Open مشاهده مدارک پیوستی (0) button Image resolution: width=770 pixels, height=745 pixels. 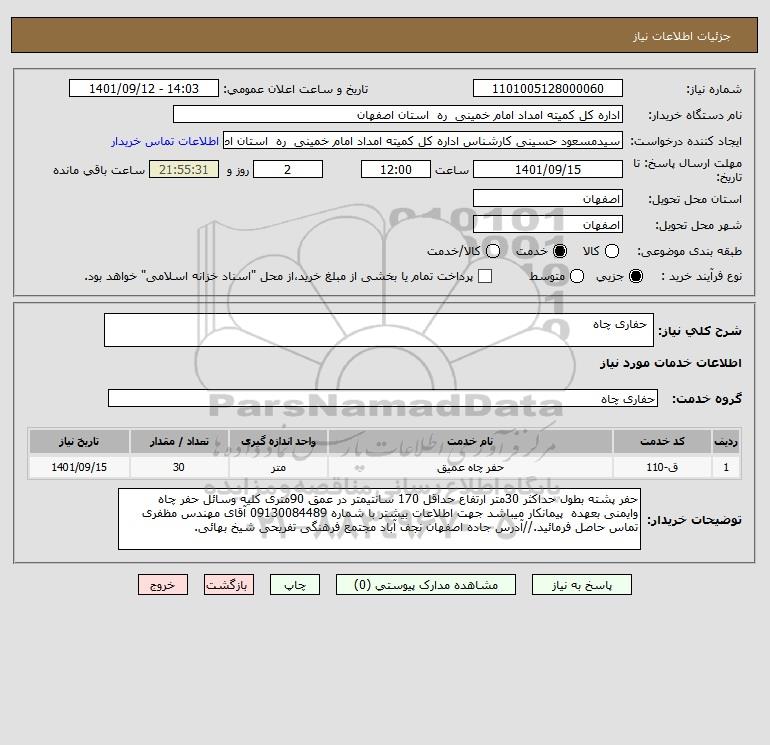(x=426, y=585)
